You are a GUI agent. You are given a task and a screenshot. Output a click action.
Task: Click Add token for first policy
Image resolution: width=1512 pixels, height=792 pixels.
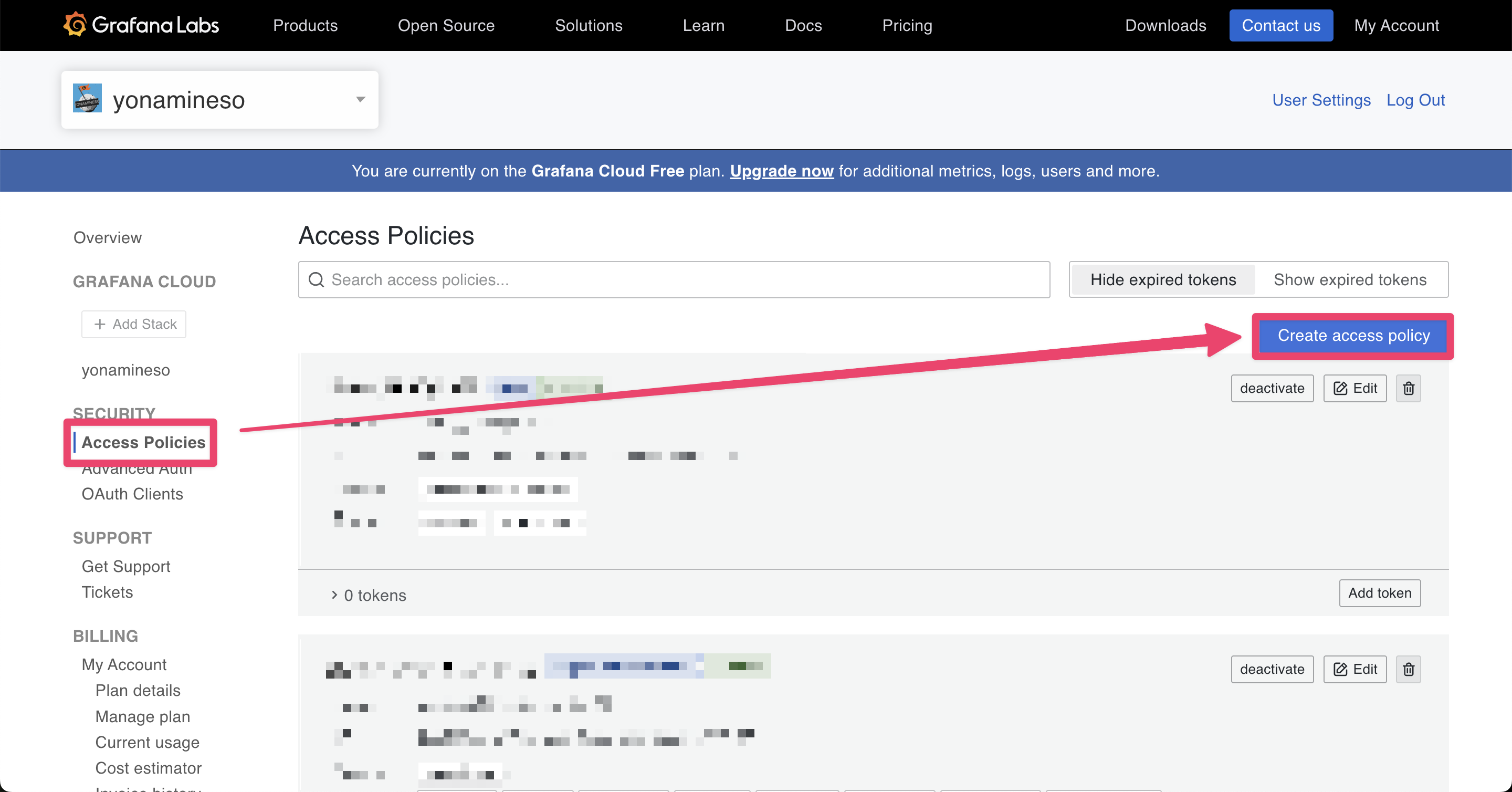click(1379, 593)
